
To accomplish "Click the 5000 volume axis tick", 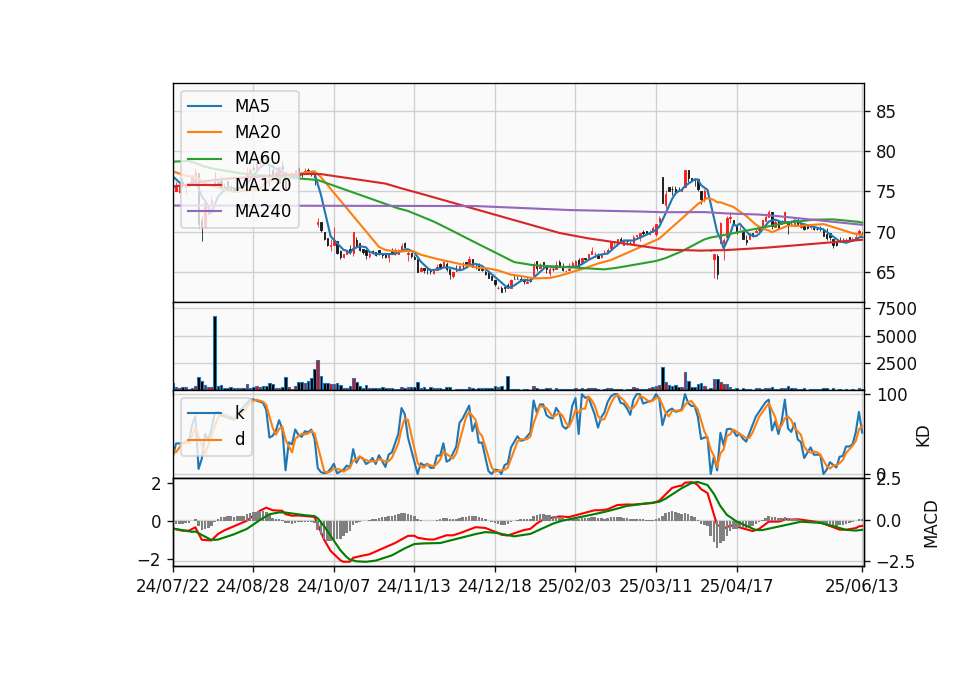I will pyautogui.click(x=896, y=337).
